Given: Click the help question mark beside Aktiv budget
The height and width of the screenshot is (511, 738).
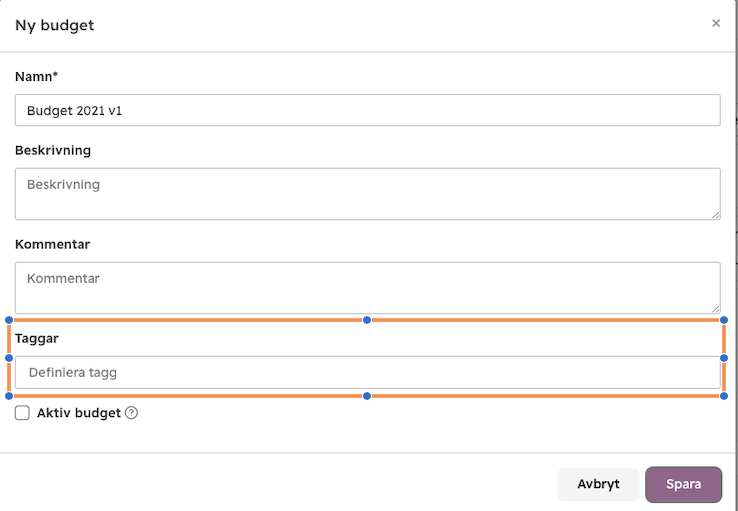Looking at the screenshot, I should tap(132, 413).
